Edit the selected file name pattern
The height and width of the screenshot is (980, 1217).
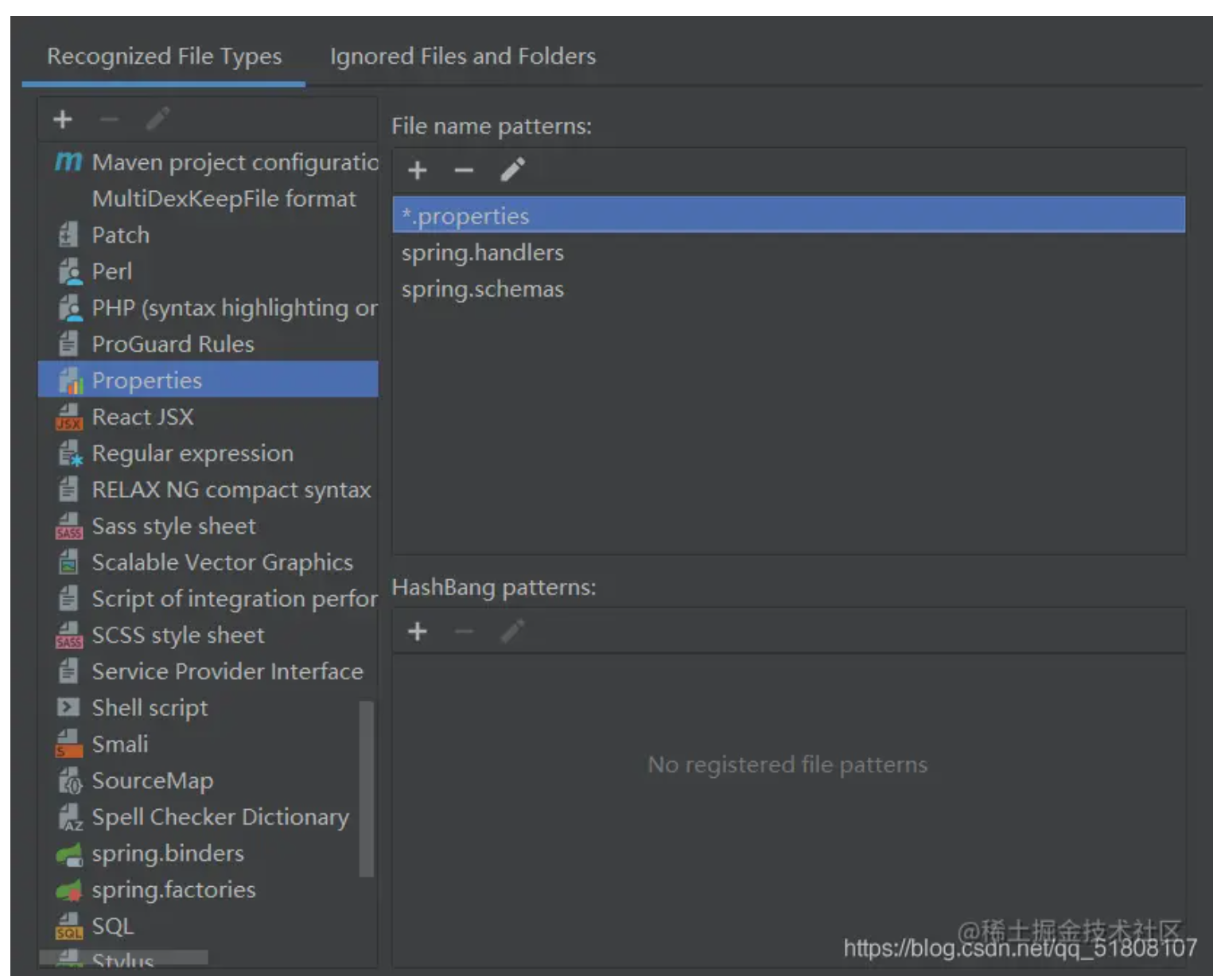512,169
